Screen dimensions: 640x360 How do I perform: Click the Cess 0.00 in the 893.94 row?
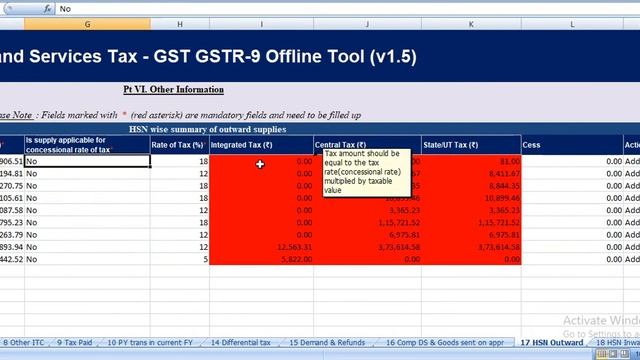pos(572,247)
